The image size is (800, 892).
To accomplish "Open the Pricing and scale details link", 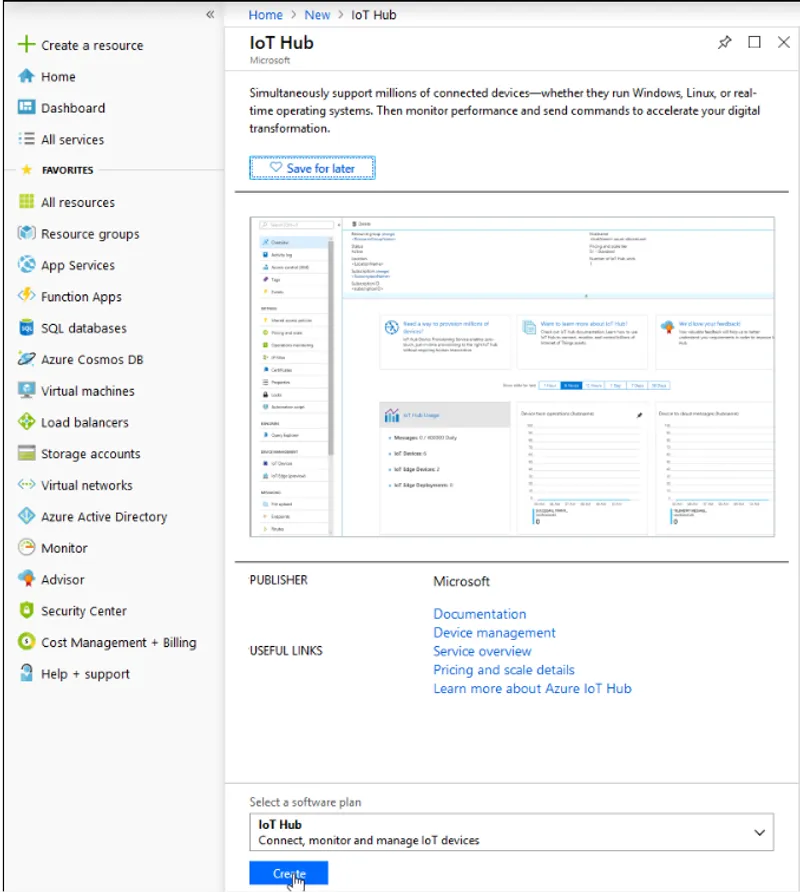I will 504,670.
